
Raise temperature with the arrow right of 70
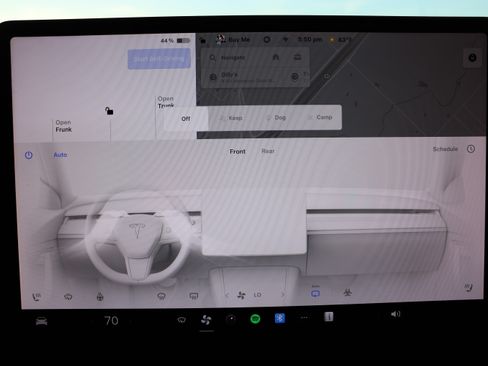(x=130, y=321)
